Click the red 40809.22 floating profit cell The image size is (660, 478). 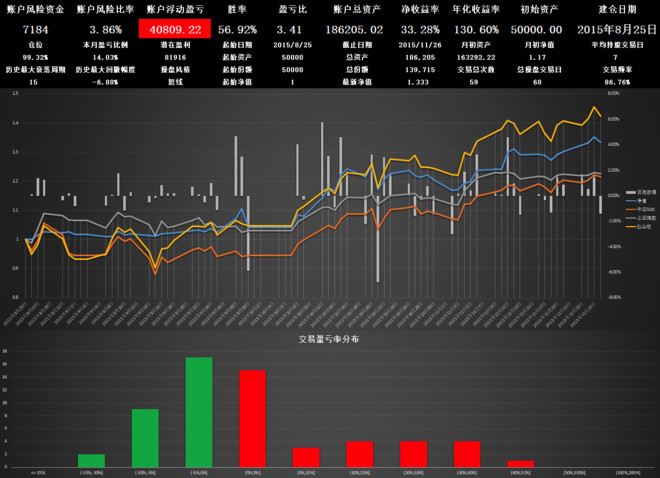(175, 29)
